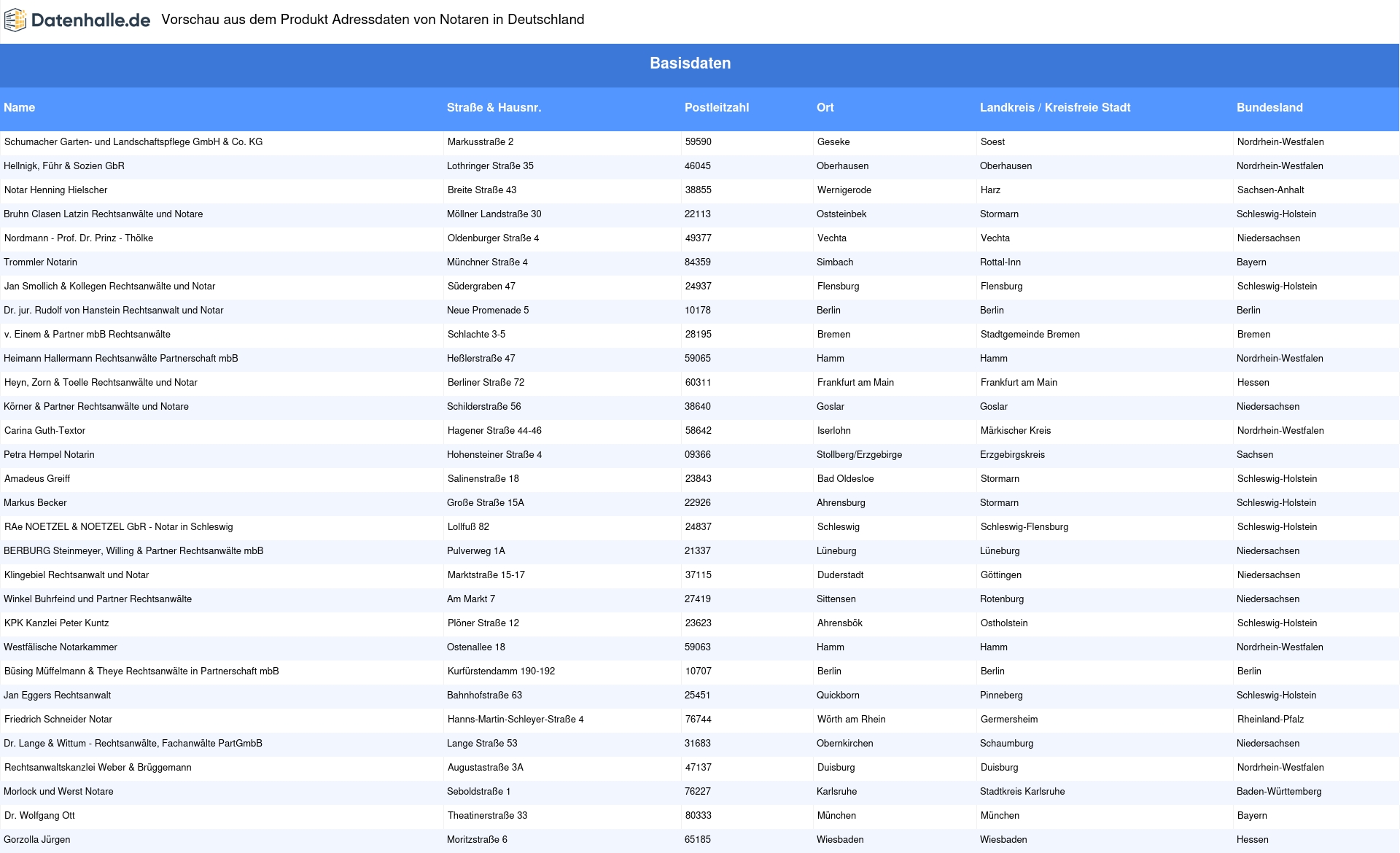The image size is (1400, 853).
Task: Select the Schleswig-Flensburg district cell
Action: 1024,527
